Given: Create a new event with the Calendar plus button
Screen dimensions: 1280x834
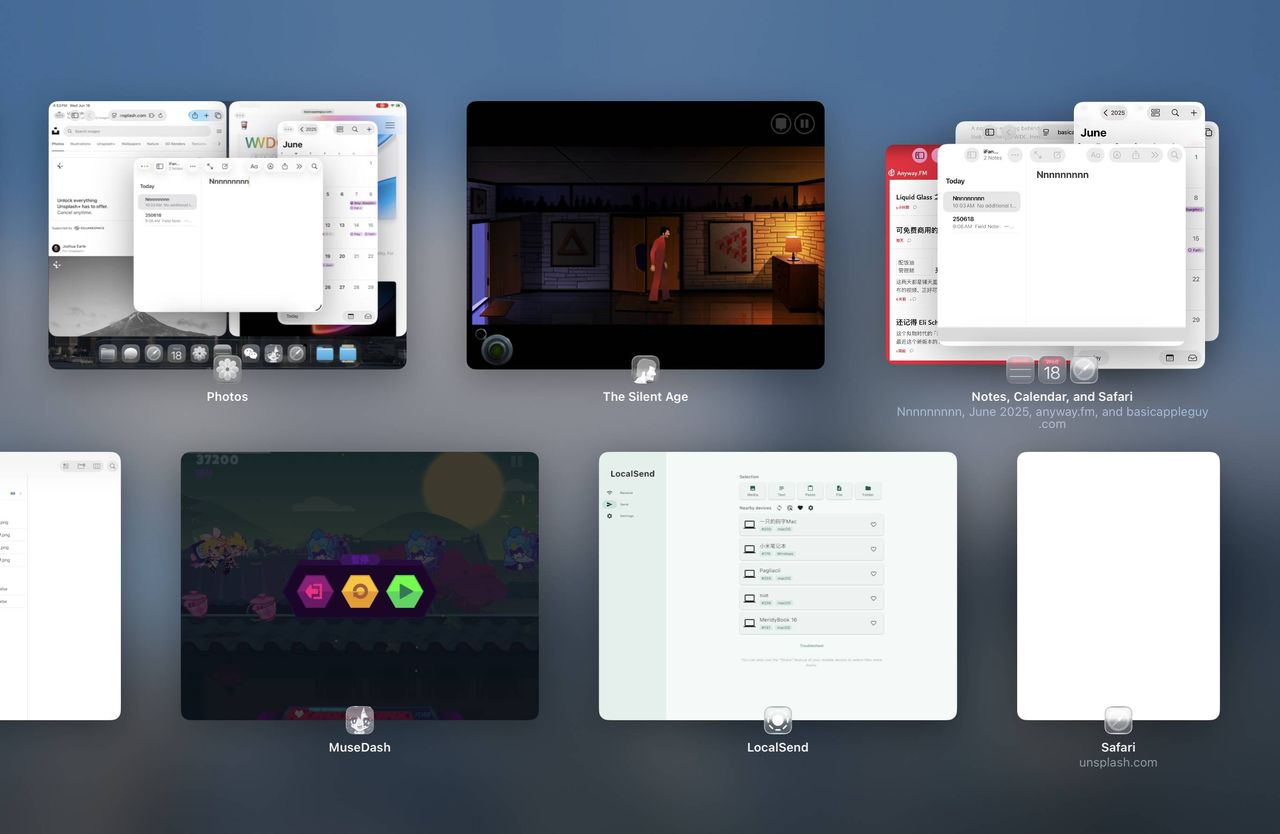Looking at the screenshot, I should (1193, 113).
